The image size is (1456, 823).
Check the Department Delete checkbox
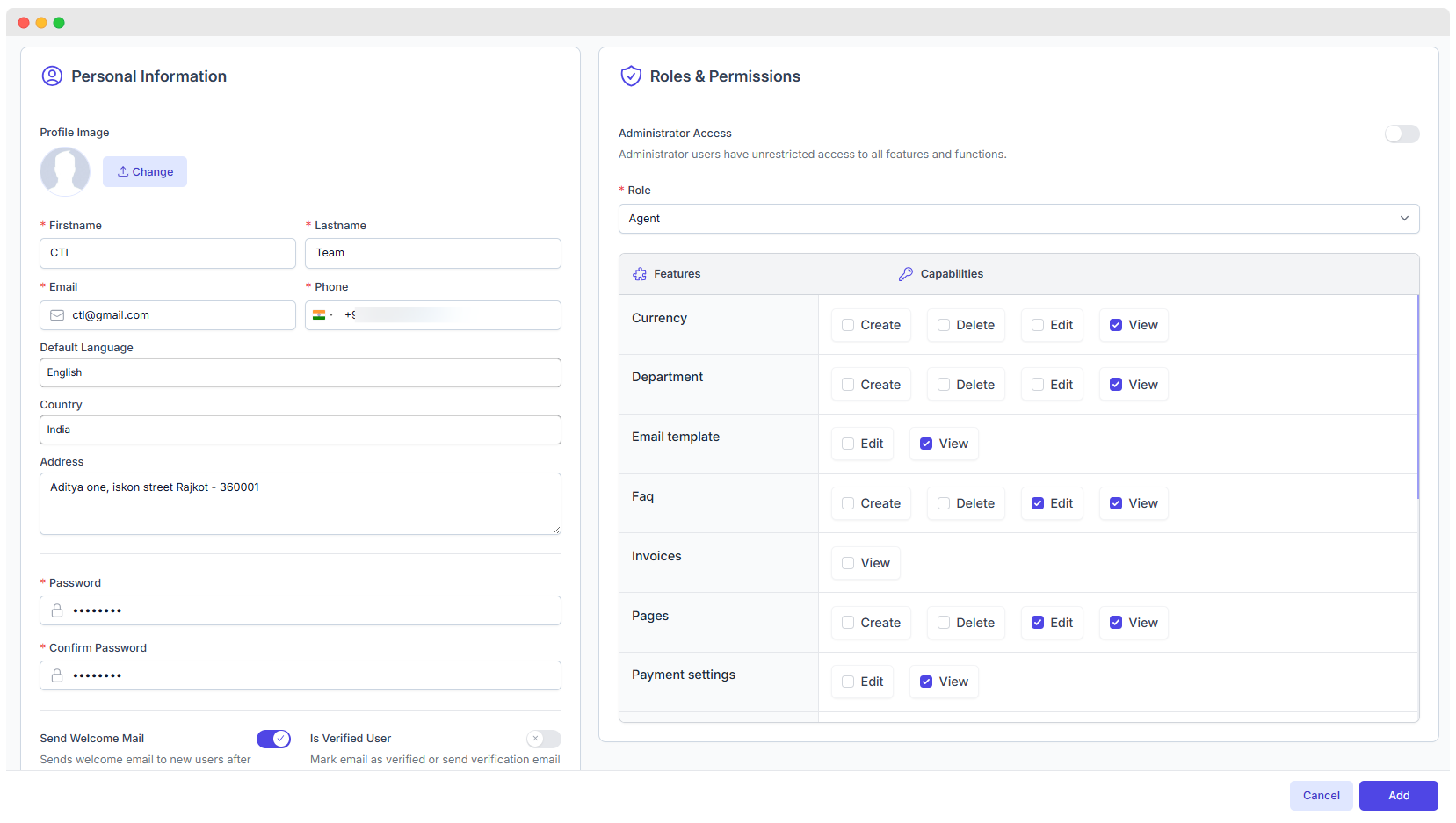[944, 385]
